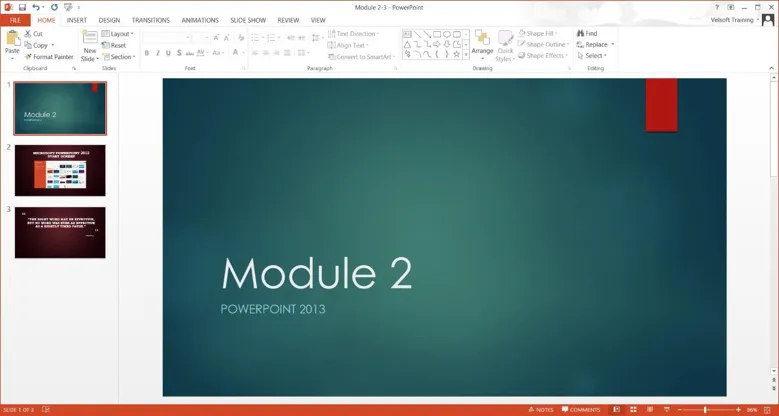Pick the Oval shape from the gallery
779x416 pixels.
[x=447, y=34]
